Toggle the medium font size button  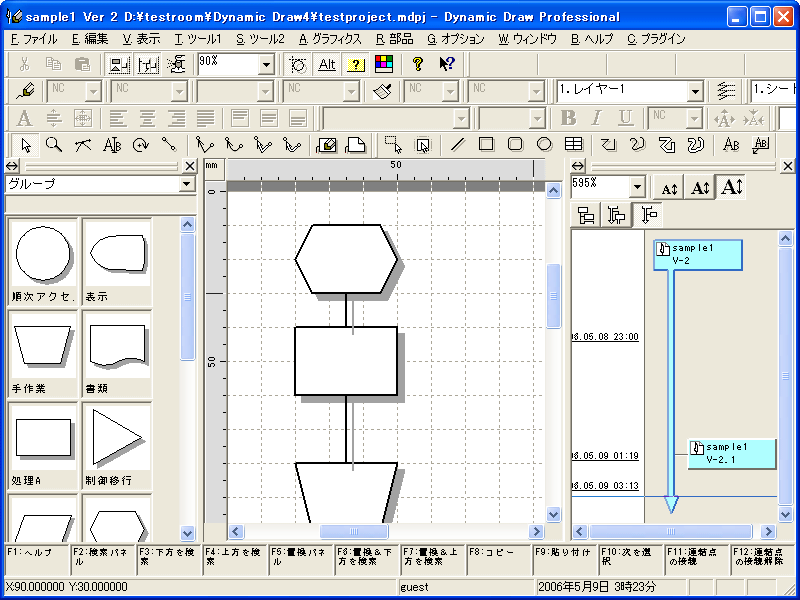pos(700,187)
